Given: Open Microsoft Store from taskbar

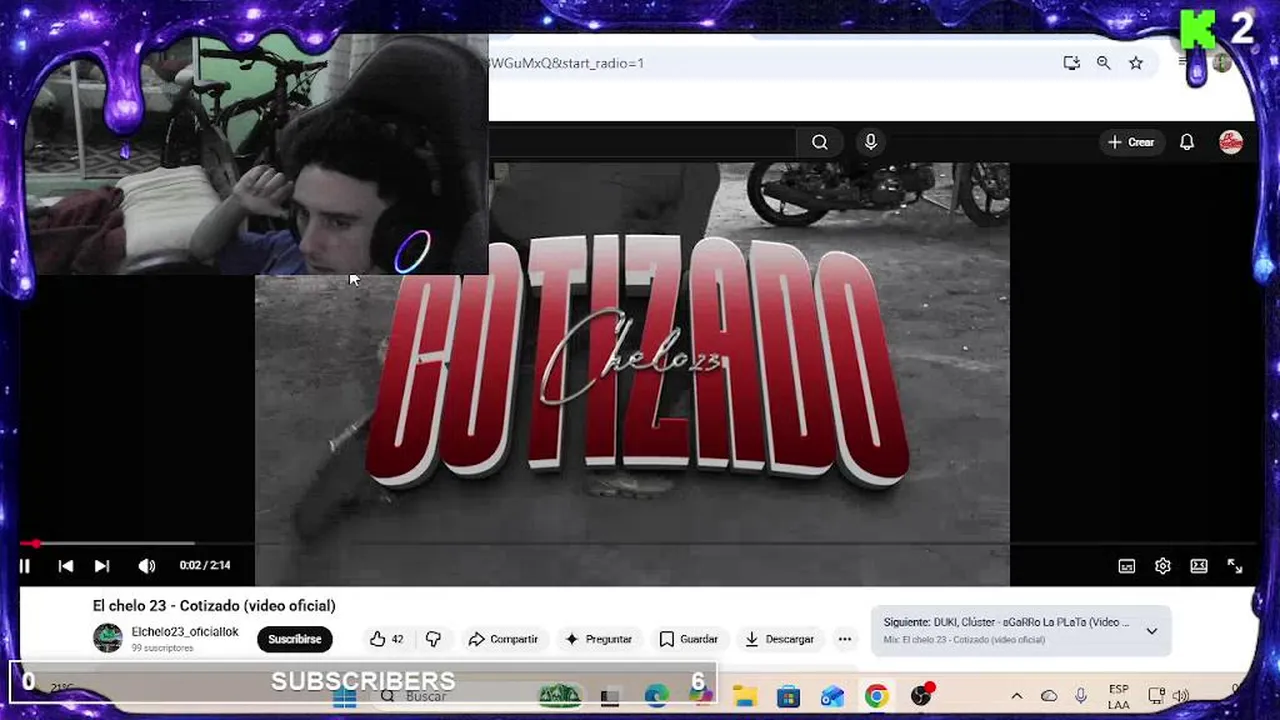Looking at the screenshot, I should [788, 696].
